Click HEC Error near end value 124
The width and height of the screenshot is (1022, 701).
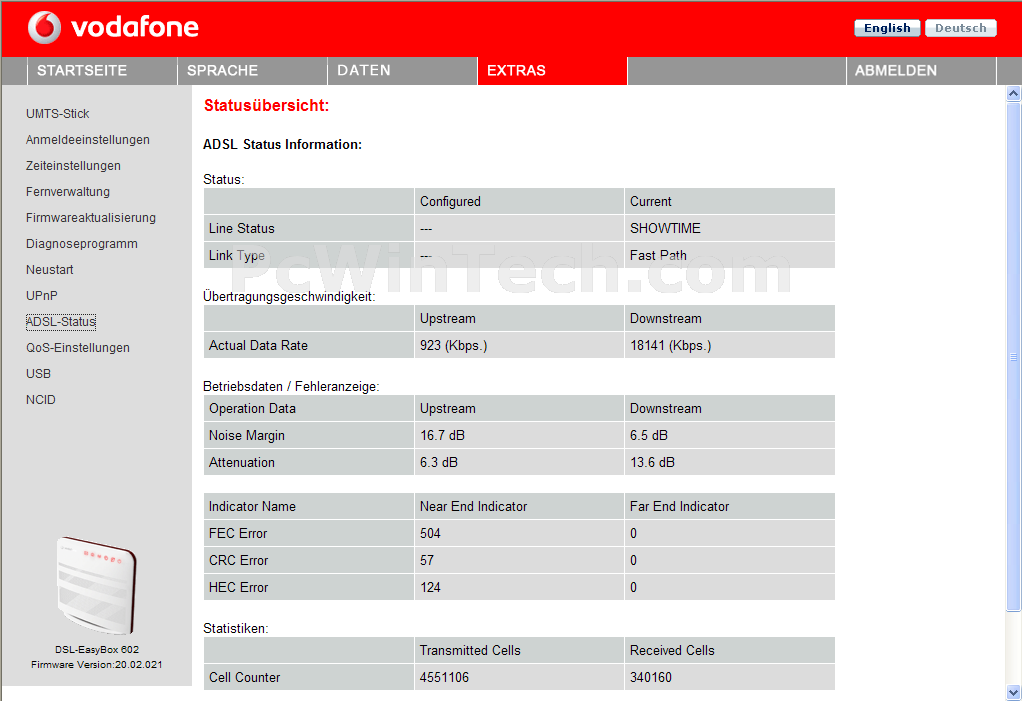pyautogui.click(x=430, y=588)
